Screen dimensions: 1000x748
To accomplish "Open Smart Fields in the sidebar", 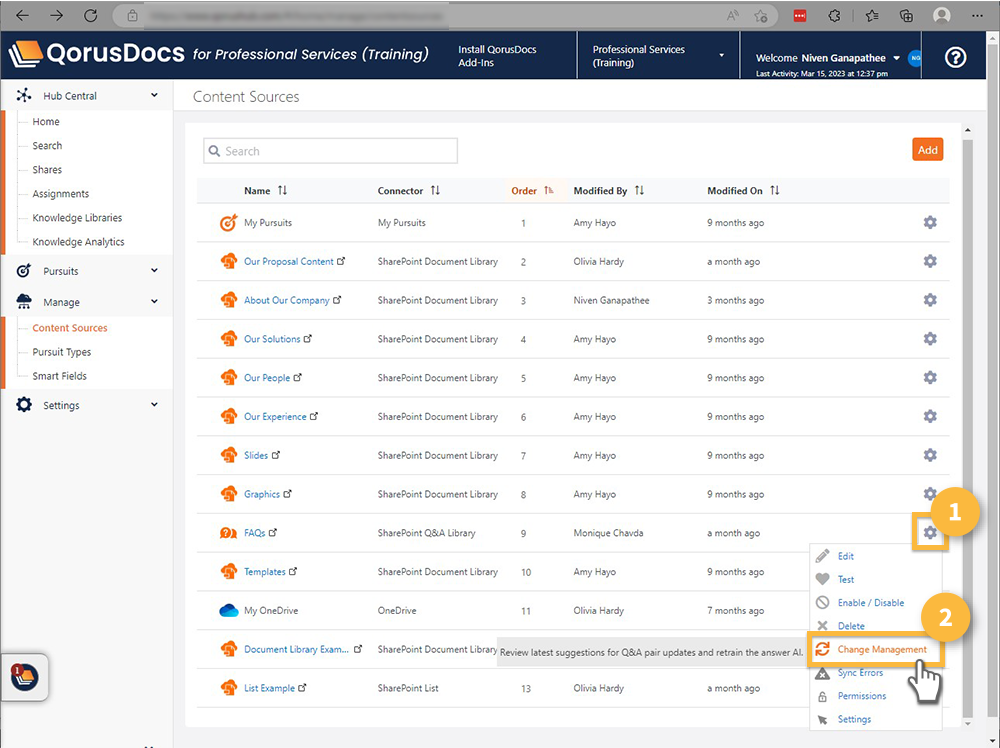I will click(x=59, y=376).
